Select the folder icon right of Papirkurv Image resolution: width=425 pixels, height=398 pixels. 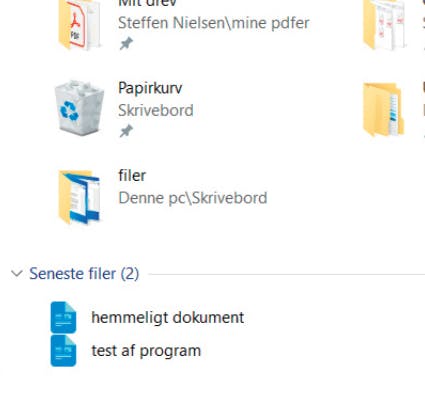383,110
